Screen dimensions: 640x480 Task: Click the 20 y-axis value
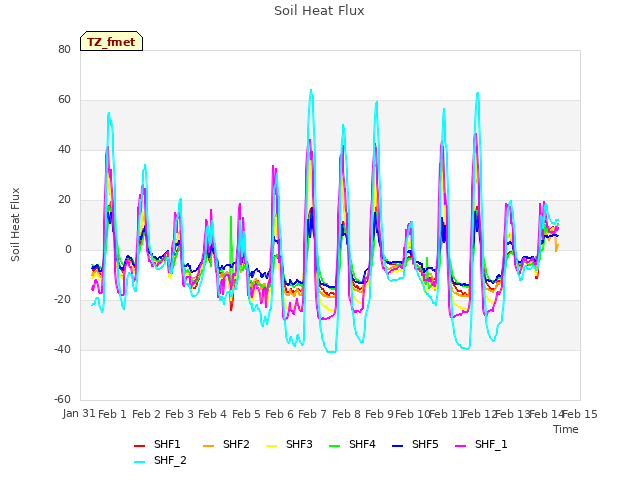(64, 200)
